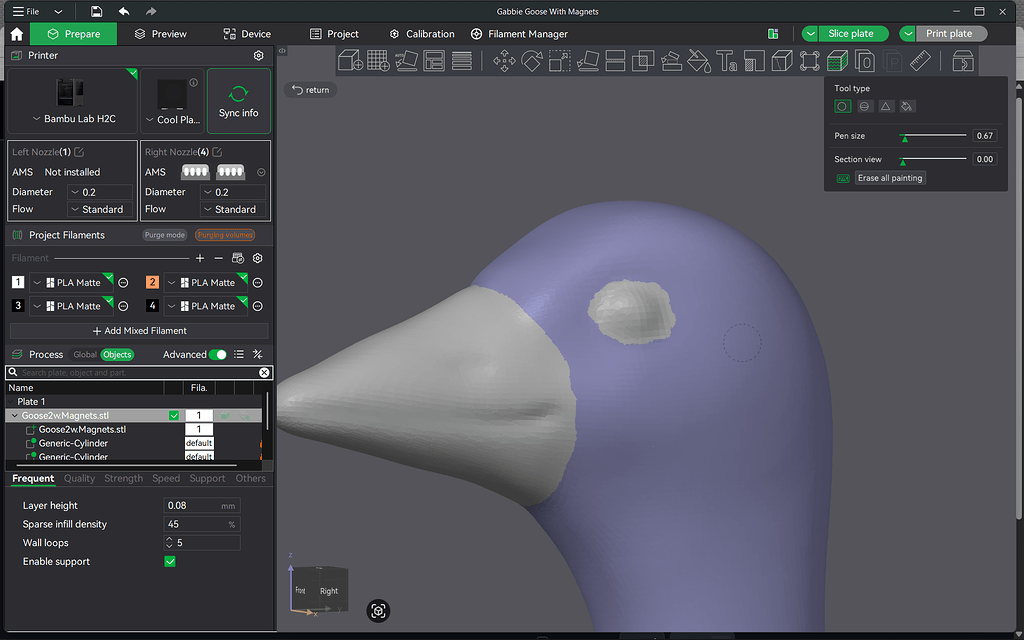Click the Add plate grid icon
This screenshot has width=1024, height=640.
378,61
